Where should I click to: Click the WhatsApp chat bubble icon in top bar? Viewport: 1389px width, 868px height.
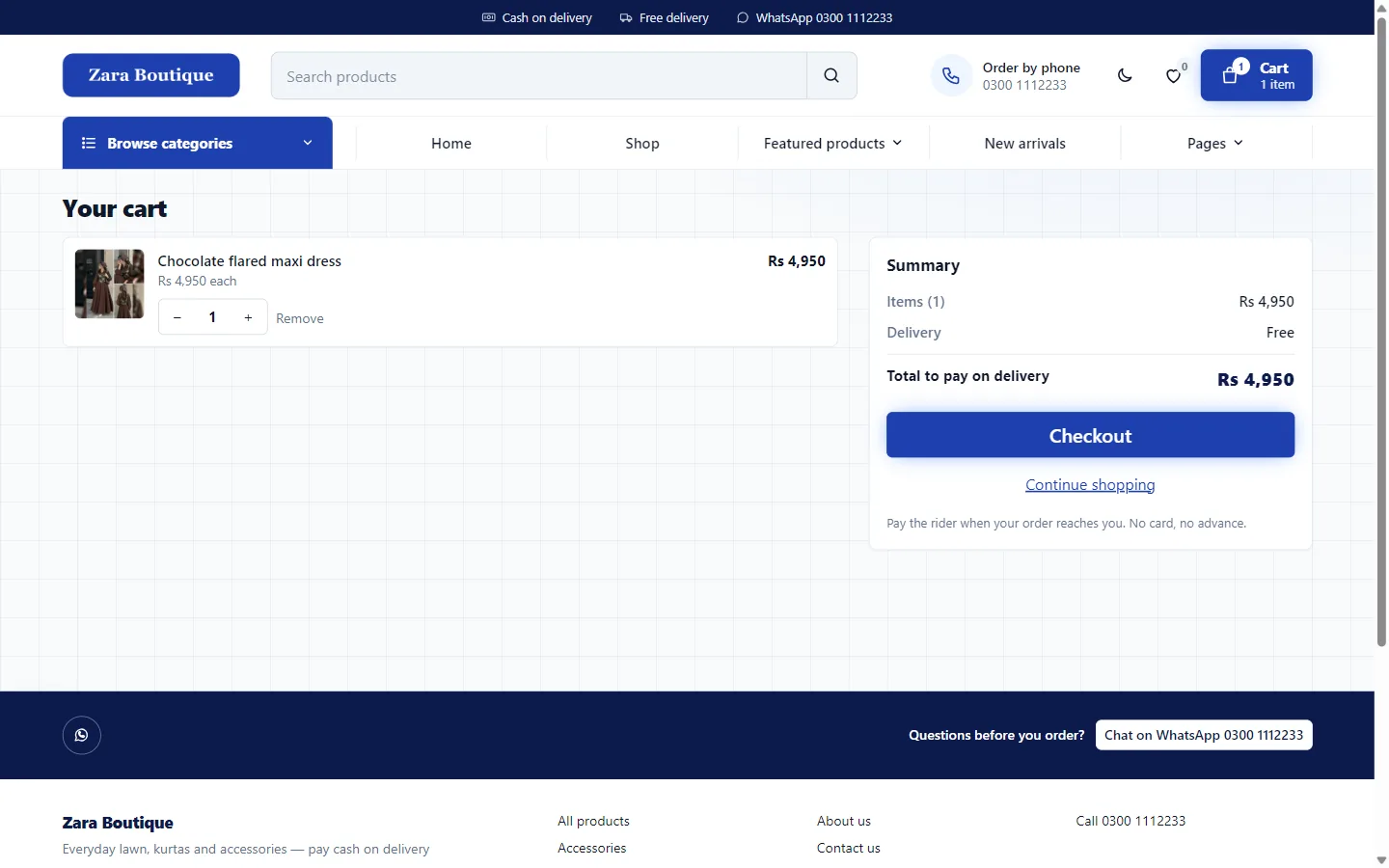pyautogui.click(x=743, y=17)
